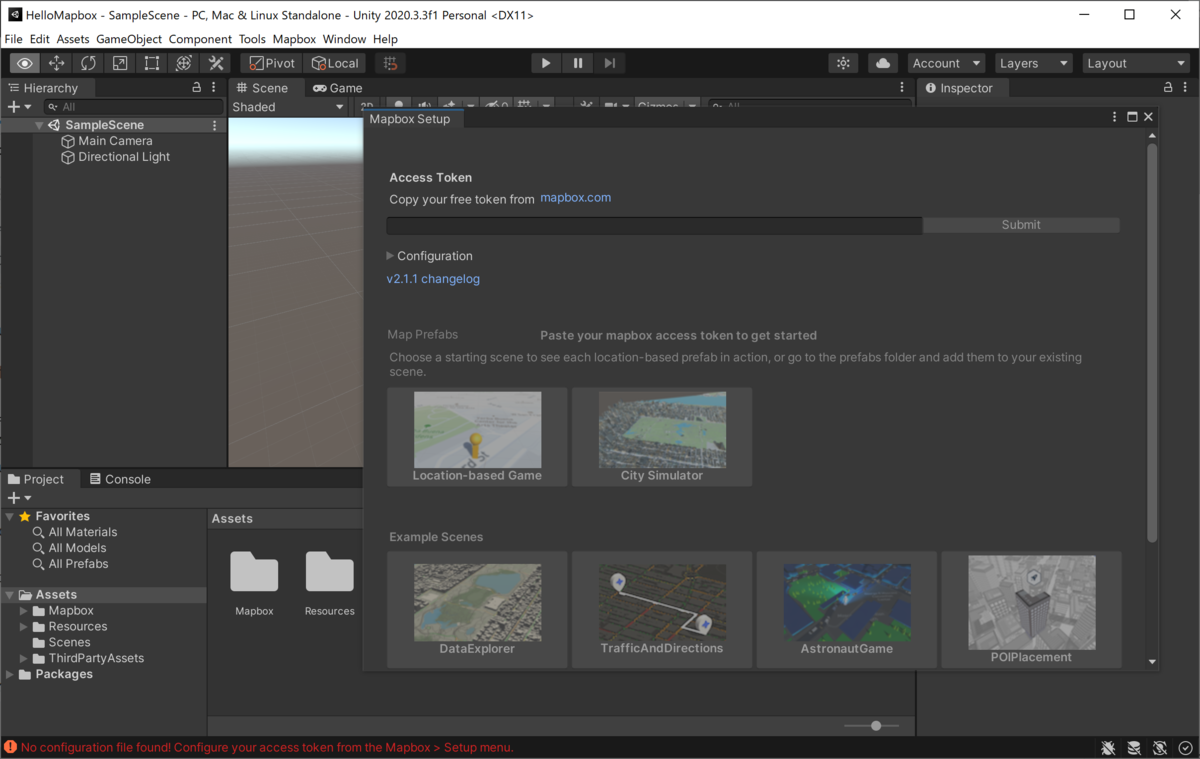Open the Assets menu

(73, 39)
